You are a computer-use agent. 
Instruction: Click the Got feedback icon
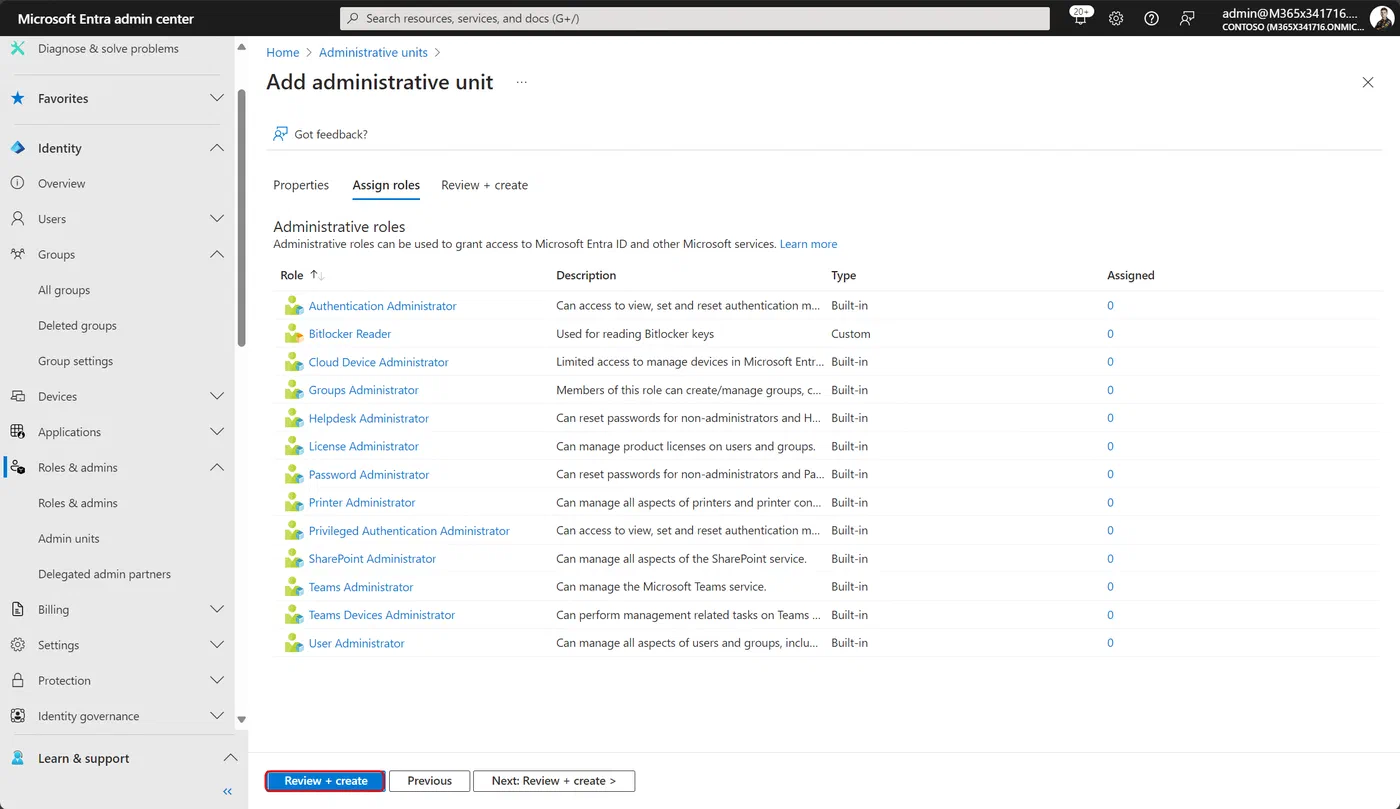click(x=281, y=134)
